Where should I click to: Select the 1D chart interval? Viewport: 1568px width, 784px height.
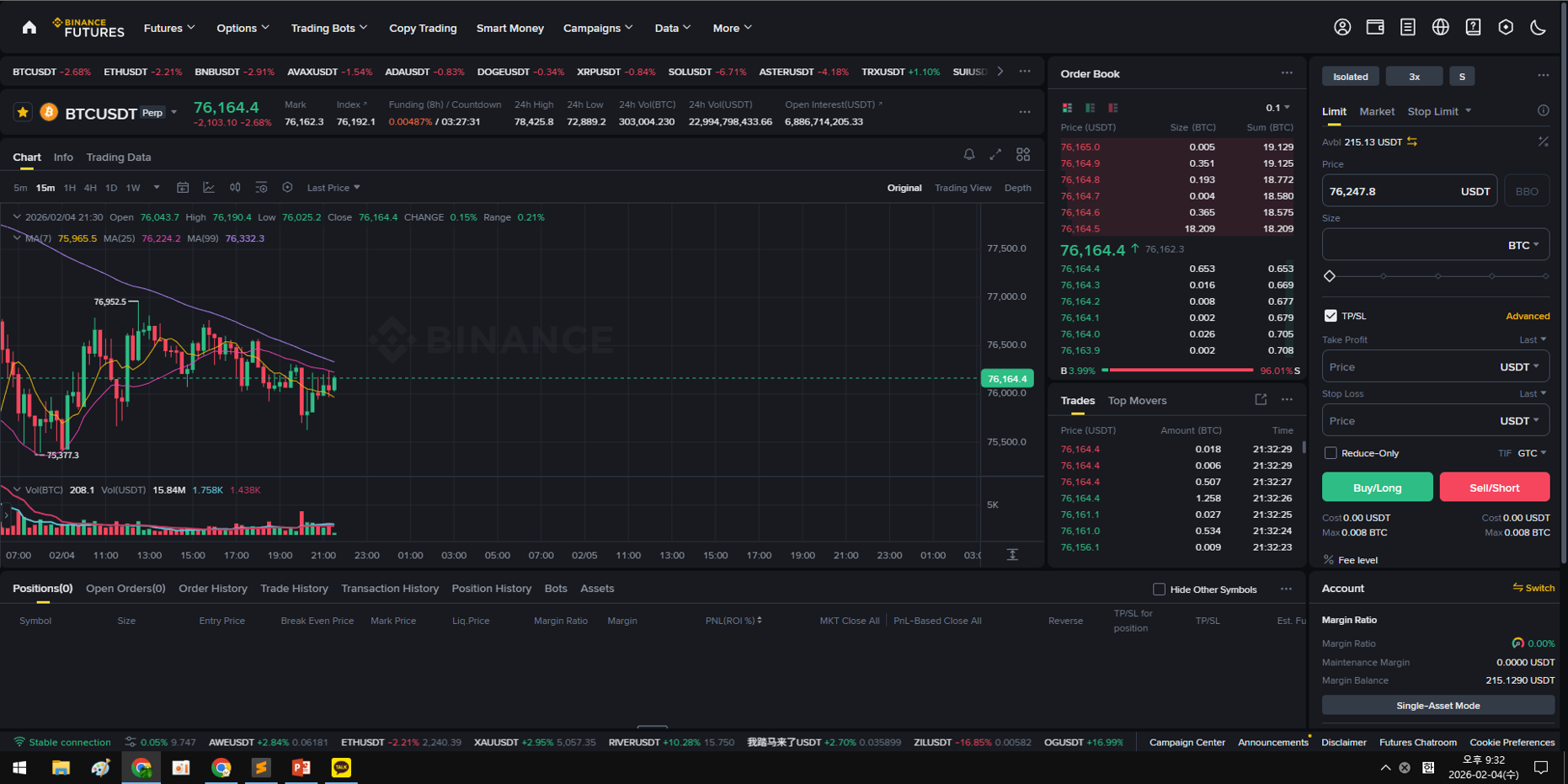point(111,188)
